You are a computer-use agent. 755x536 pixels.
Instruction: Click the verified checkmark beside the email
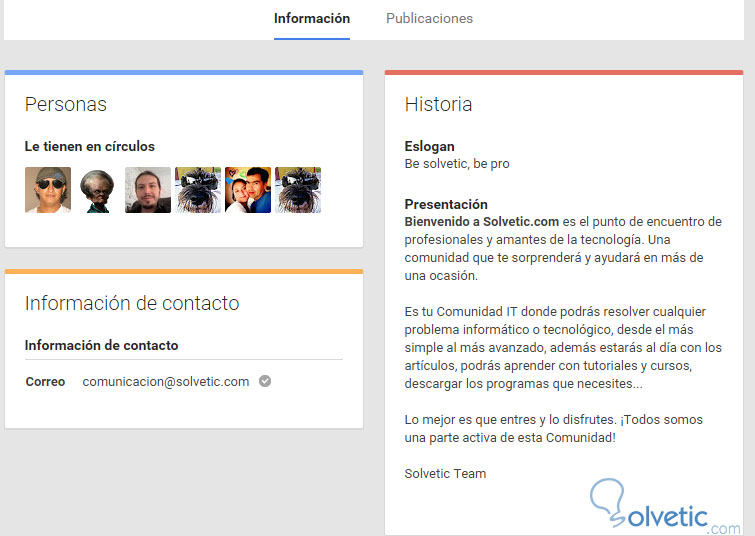pos(265,381)
